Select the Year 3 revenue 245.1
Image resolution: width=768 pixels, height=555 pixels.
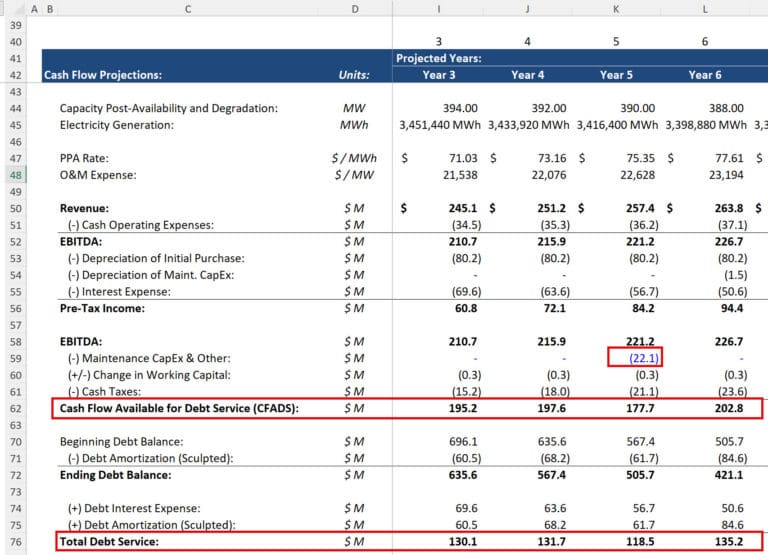tap(462, 208)
